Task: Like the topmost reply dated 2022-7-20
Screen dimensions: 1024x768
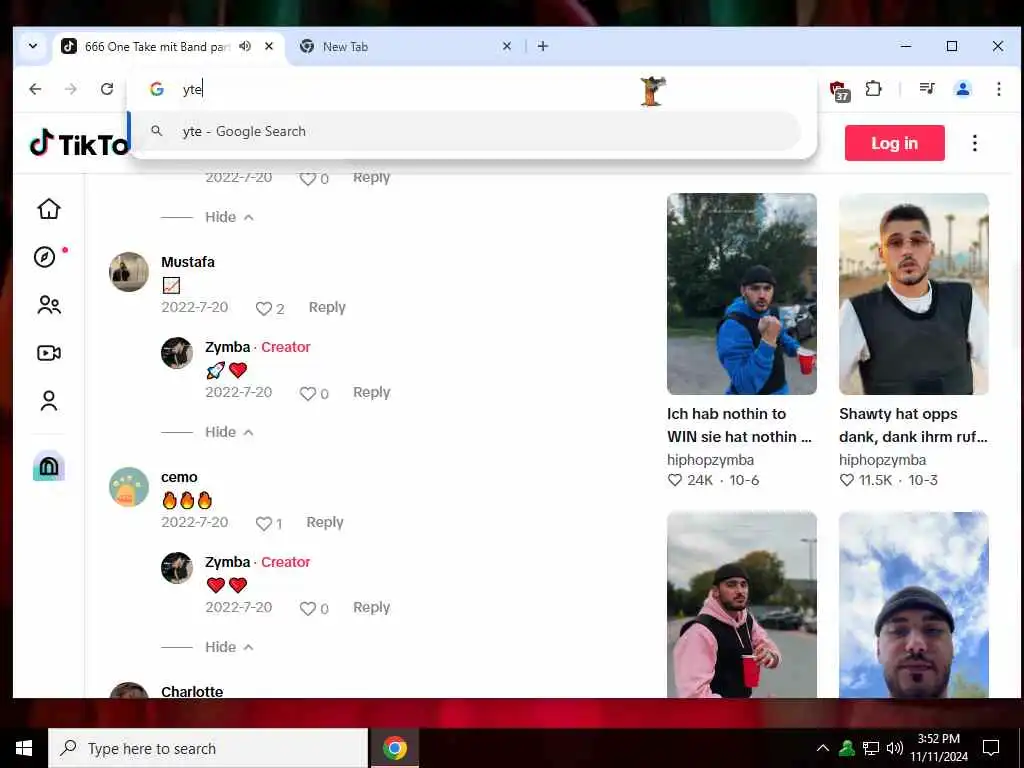Action: pos(308,178)
